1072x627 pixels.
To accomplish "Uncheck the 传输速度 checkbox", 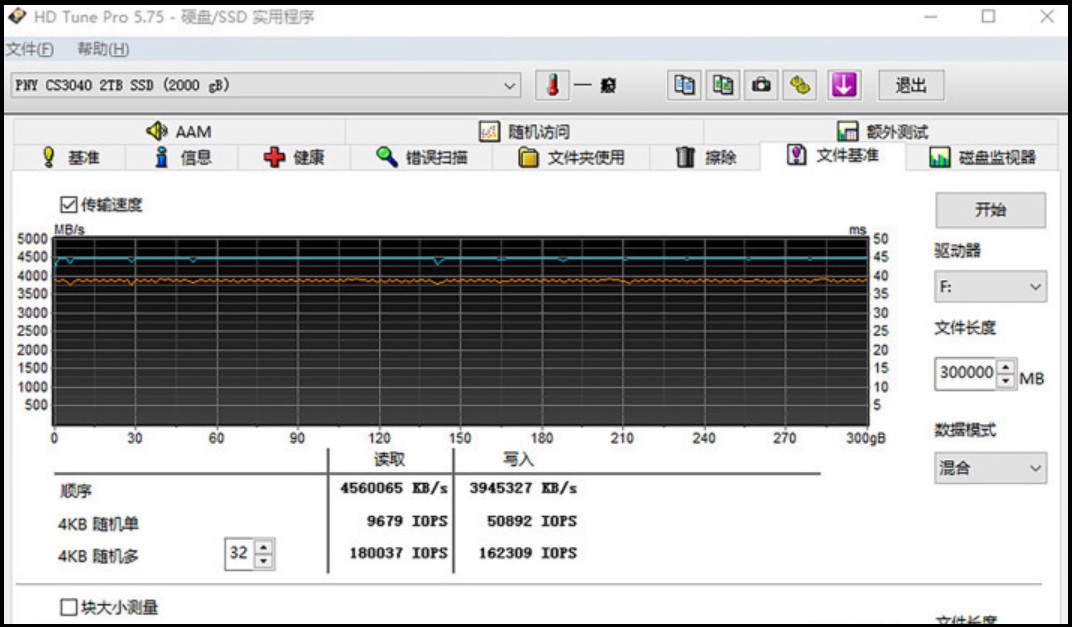I will tap(69, 205).
